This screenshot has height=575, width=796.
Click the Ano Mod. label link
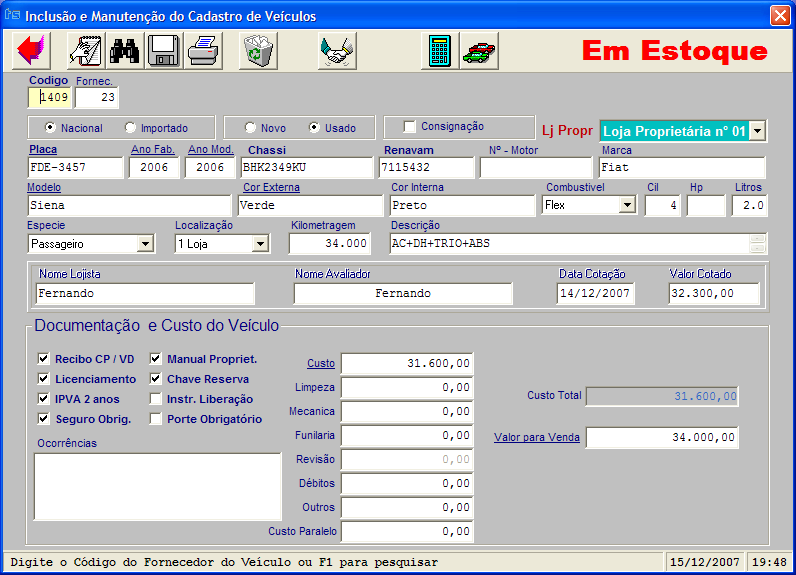pyautogui.click(x=211, y=149)
